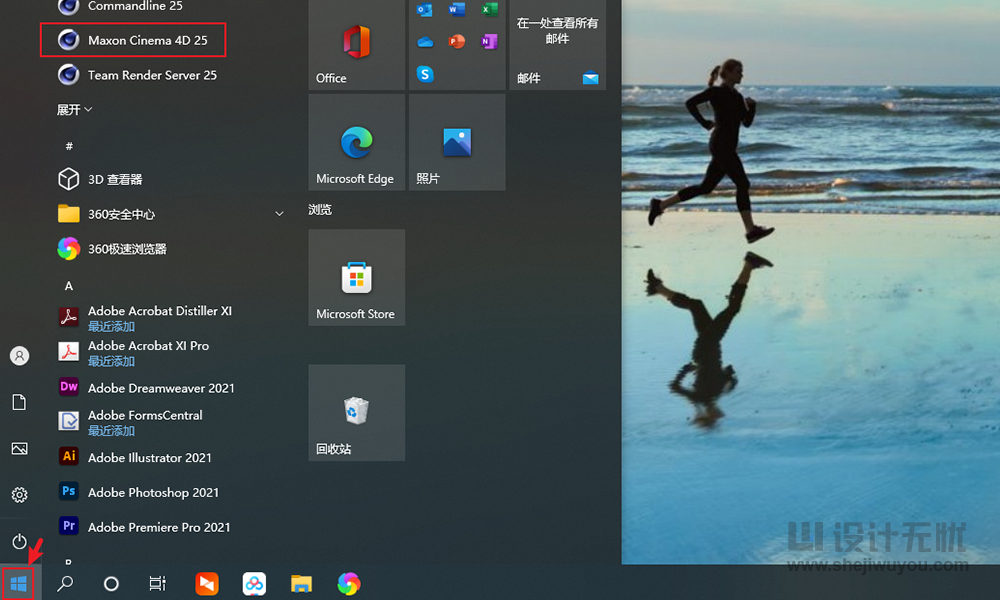Screen dimensions: 1000x600
Task: Open taskbar Search magnifier
Action: (65, 583)
